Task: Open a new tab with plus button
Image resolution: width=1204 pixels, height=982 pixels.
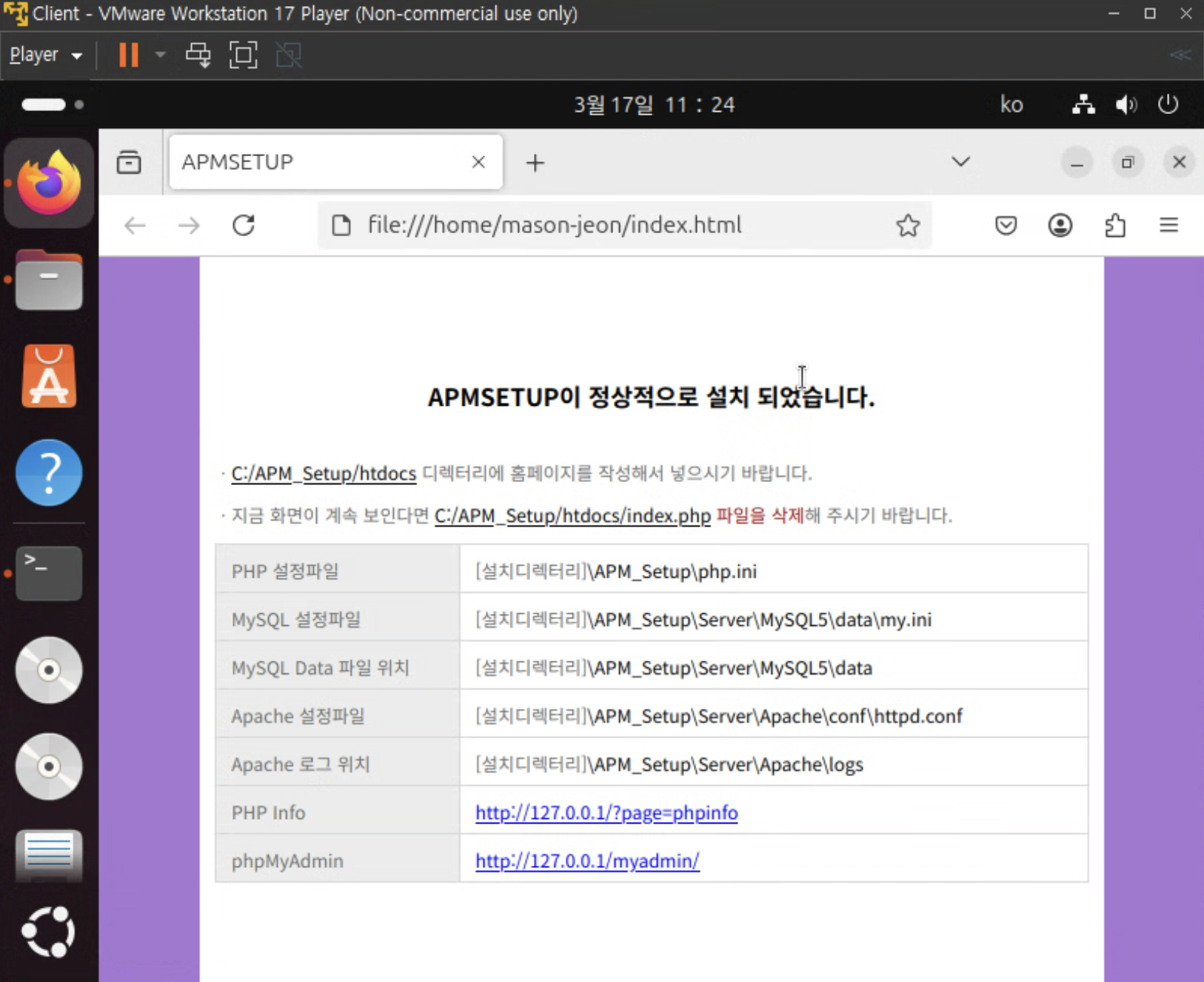Action: 535,162
